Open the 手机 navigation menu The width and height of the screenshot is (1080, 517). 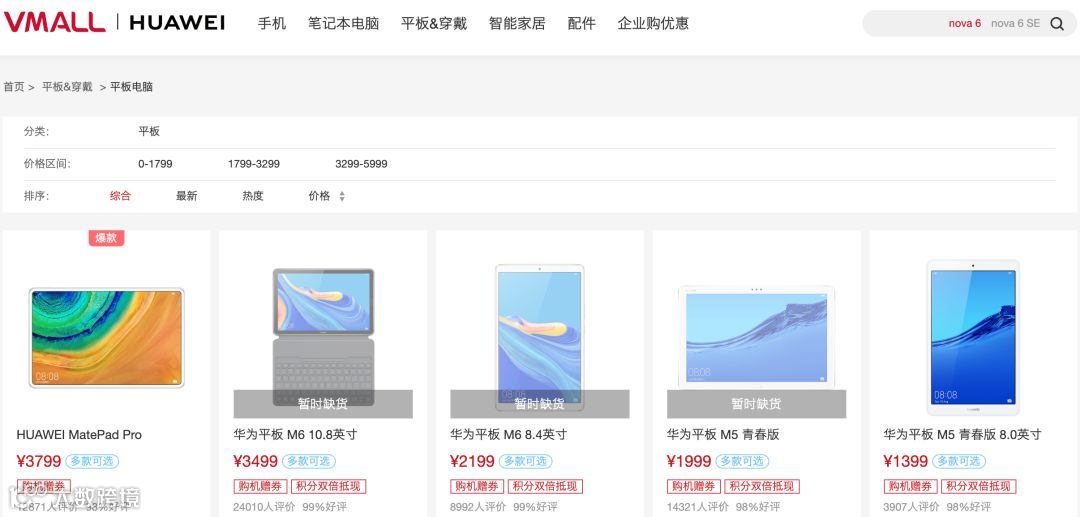(x=271, y=23)
